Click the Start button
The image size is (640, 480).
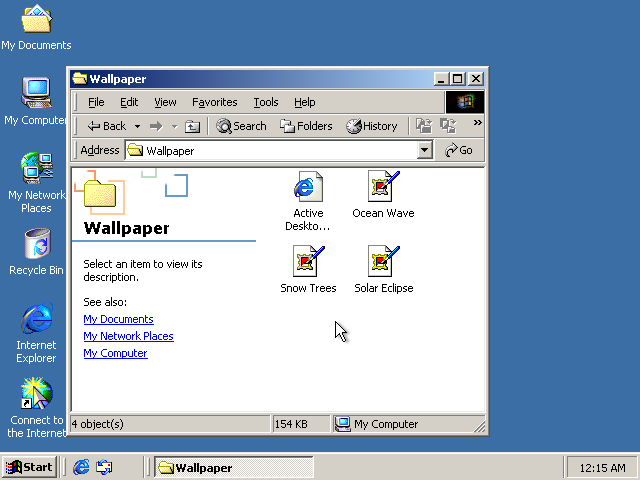tap(29, 467)
